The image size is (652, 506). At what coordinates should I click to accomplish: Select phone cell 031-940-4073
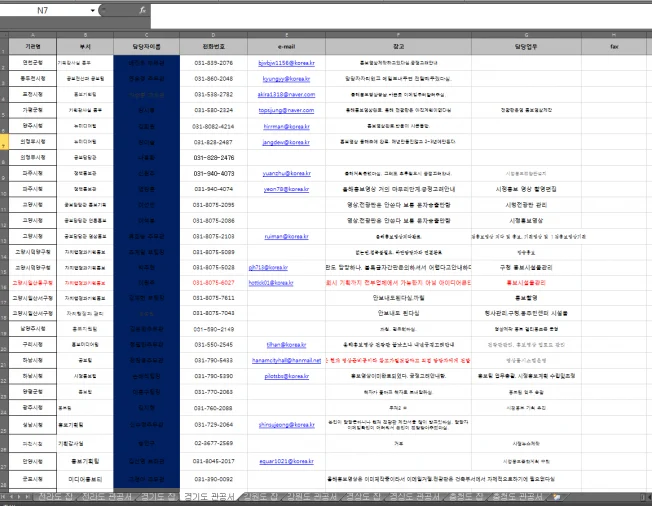coord(214,173)
